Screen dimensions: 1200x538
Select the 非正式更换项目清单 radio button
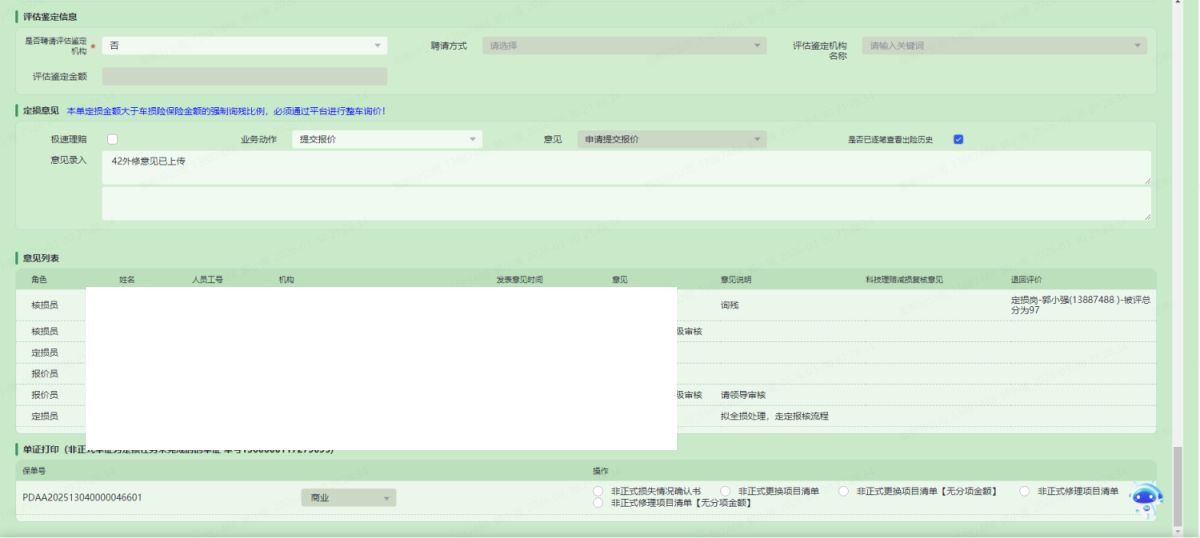coord(726,491)
